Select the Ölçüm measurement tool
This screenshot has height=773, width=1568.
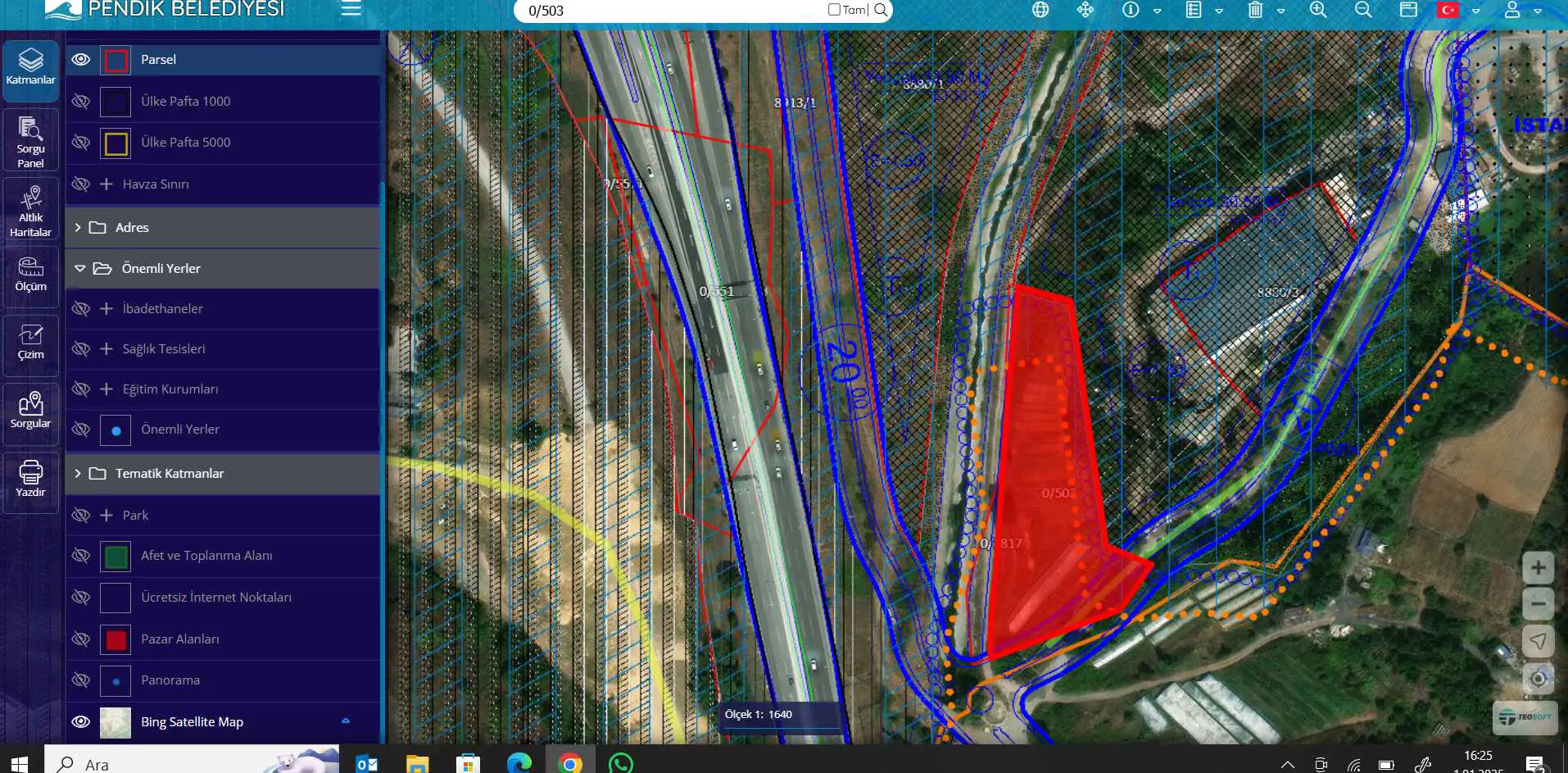(x=30, y=275)
